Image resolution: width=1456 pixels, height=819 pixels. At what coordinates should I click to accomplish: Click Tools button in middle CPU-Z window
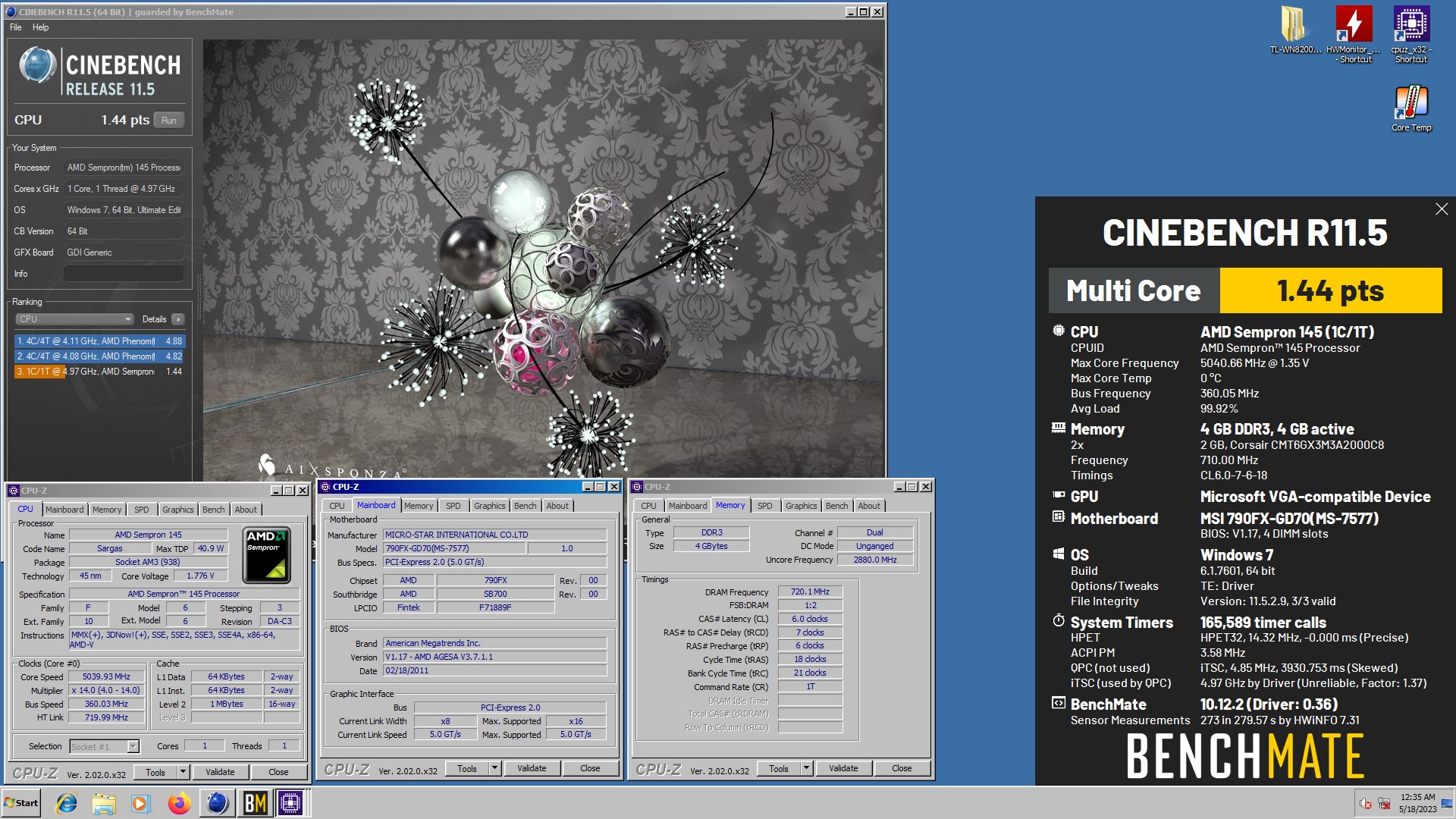click(x=467, y=768)
